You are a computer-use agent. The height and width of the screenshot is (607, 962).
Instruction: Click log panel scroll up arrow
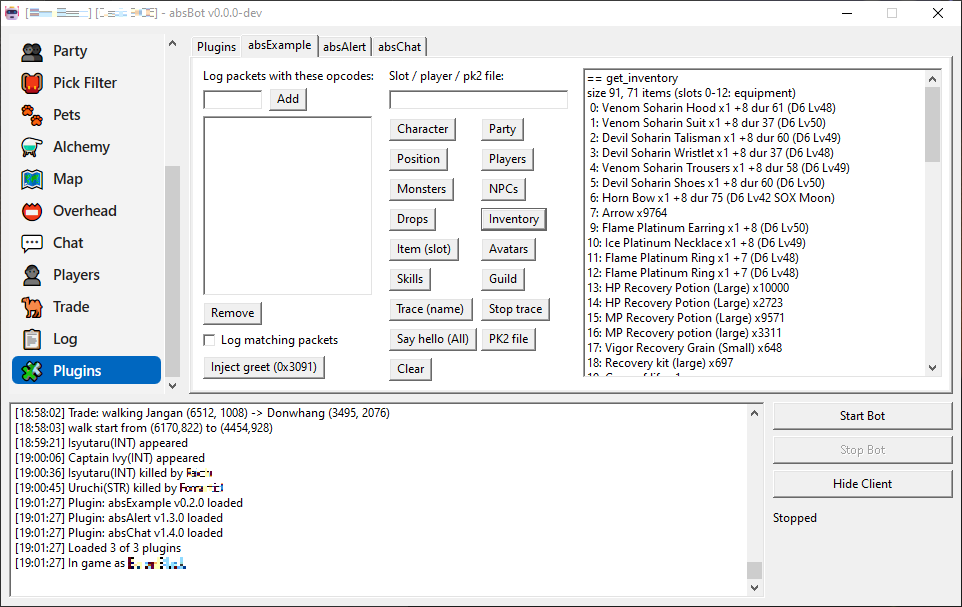(x=755, y=414)
